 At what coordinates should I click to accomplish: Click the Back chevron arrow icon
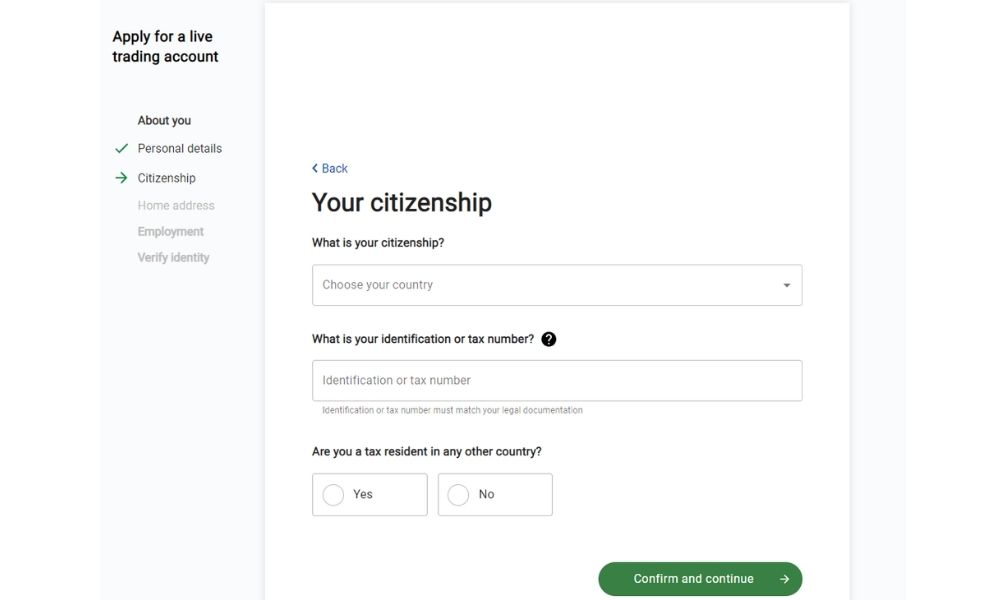click(315, 168)
